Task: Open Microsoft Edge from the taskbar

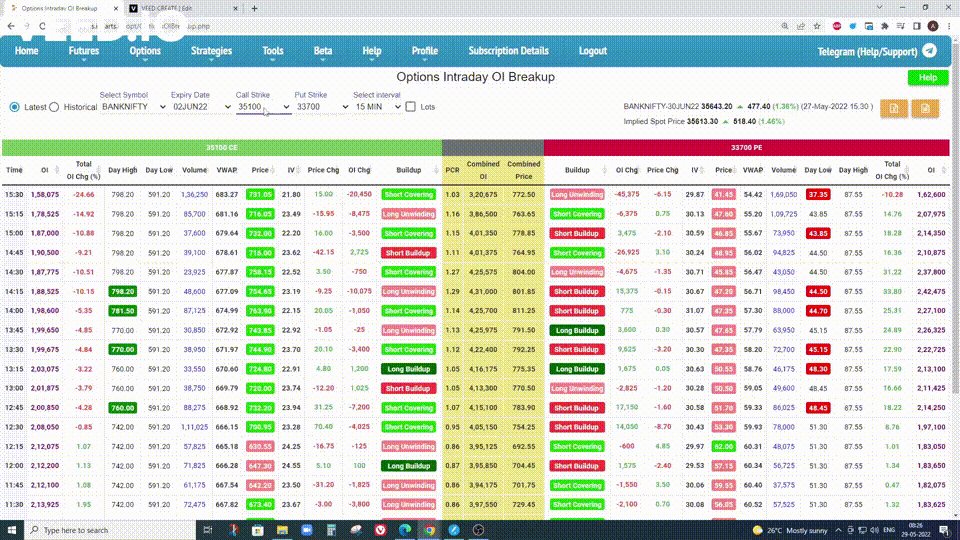Action: [405, 530]
